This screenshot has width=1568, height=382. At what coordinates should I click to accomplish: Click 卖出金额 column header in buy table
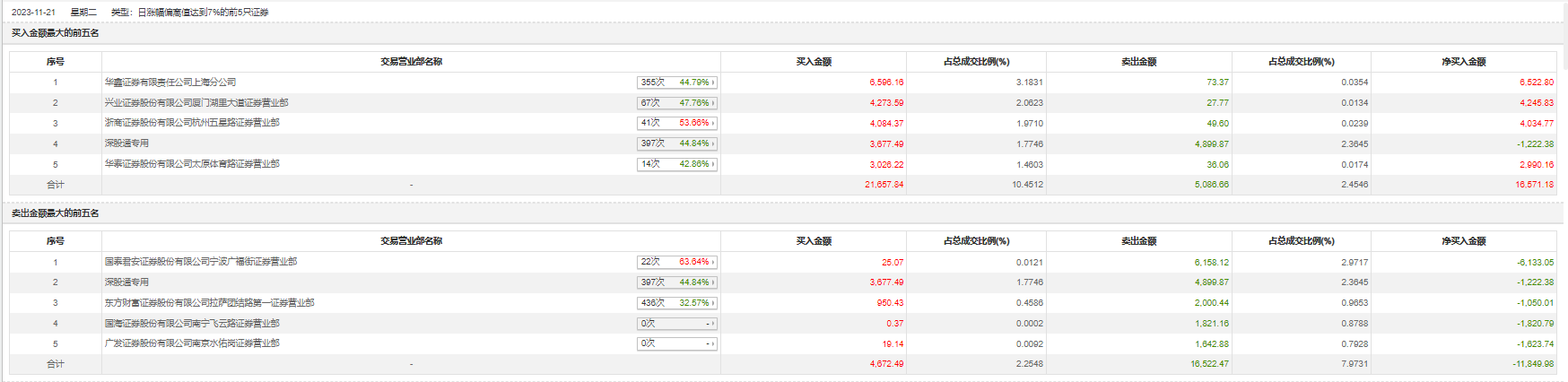pos(1138,62)
